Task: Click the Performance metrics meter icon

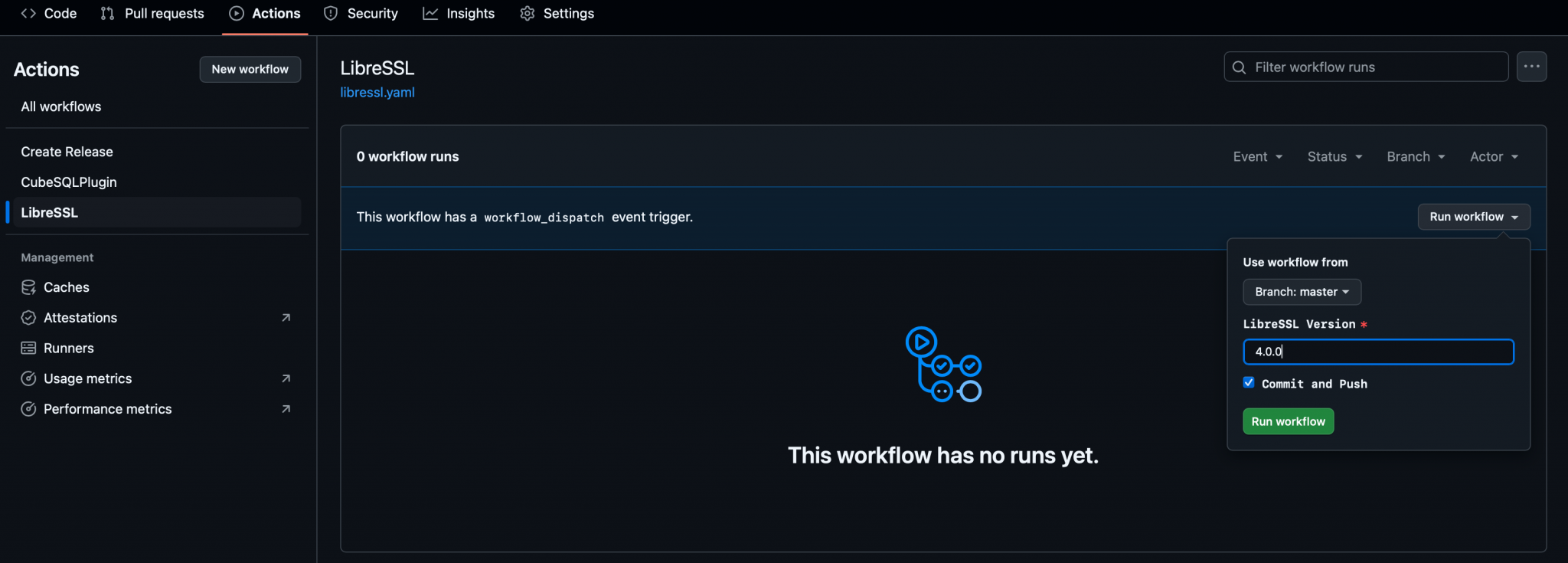Action: (x=28, y=409)
